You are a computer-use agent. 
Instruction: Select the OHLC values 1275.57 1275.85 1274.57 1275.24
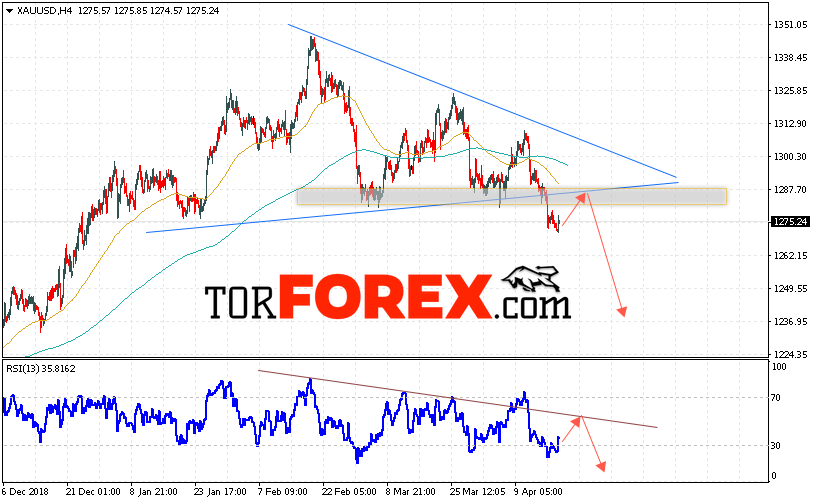point(148,10)
